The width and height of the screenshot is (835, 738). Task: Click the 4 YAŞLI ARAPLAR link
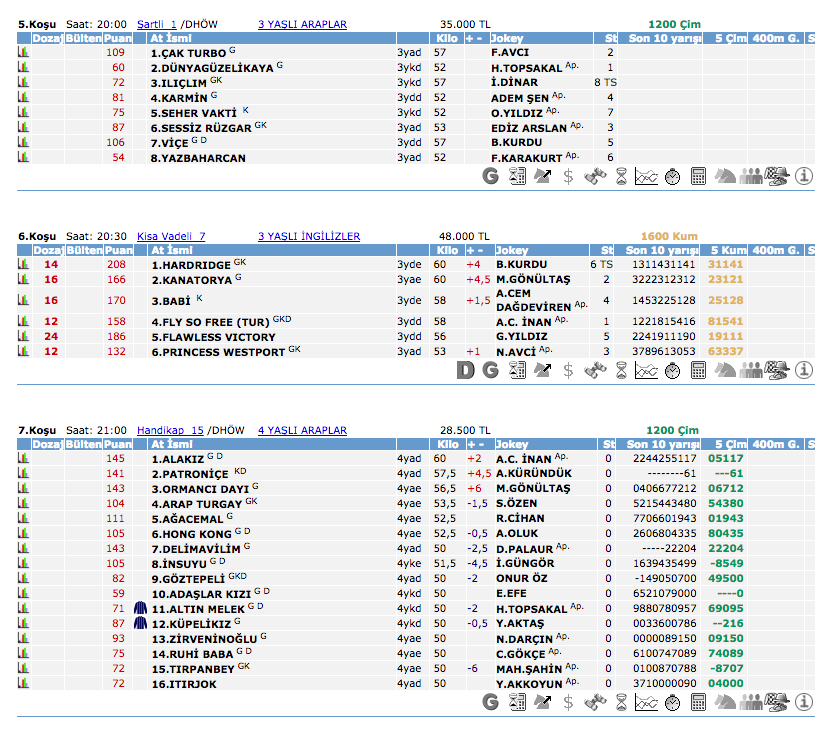(x=302, y=430)
